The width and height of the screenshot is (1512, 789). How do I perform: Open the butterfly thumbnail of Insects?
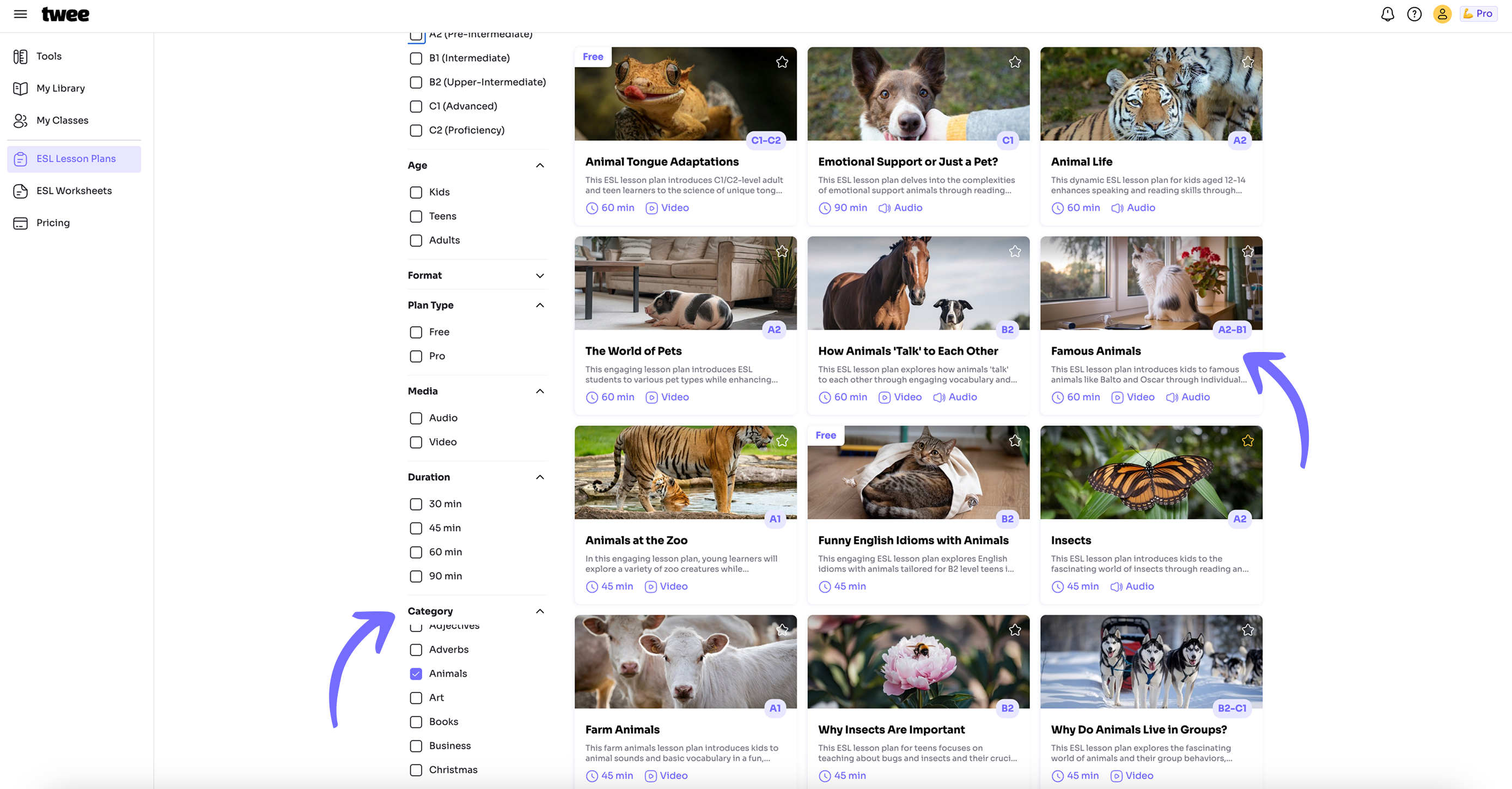(1150, 472)
